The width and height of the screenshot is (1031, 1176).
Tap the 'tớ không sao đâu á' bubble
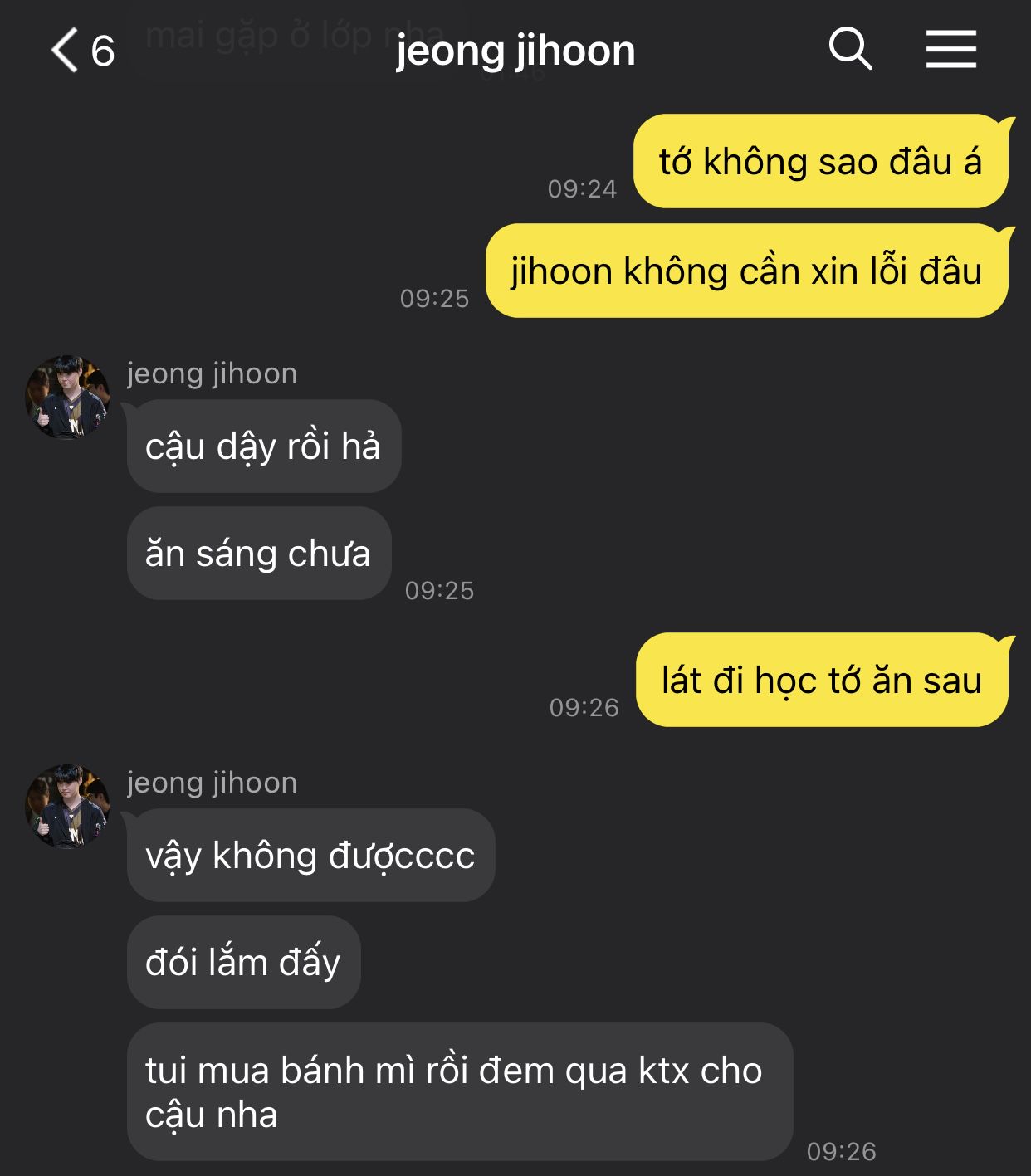click(821, 161)
